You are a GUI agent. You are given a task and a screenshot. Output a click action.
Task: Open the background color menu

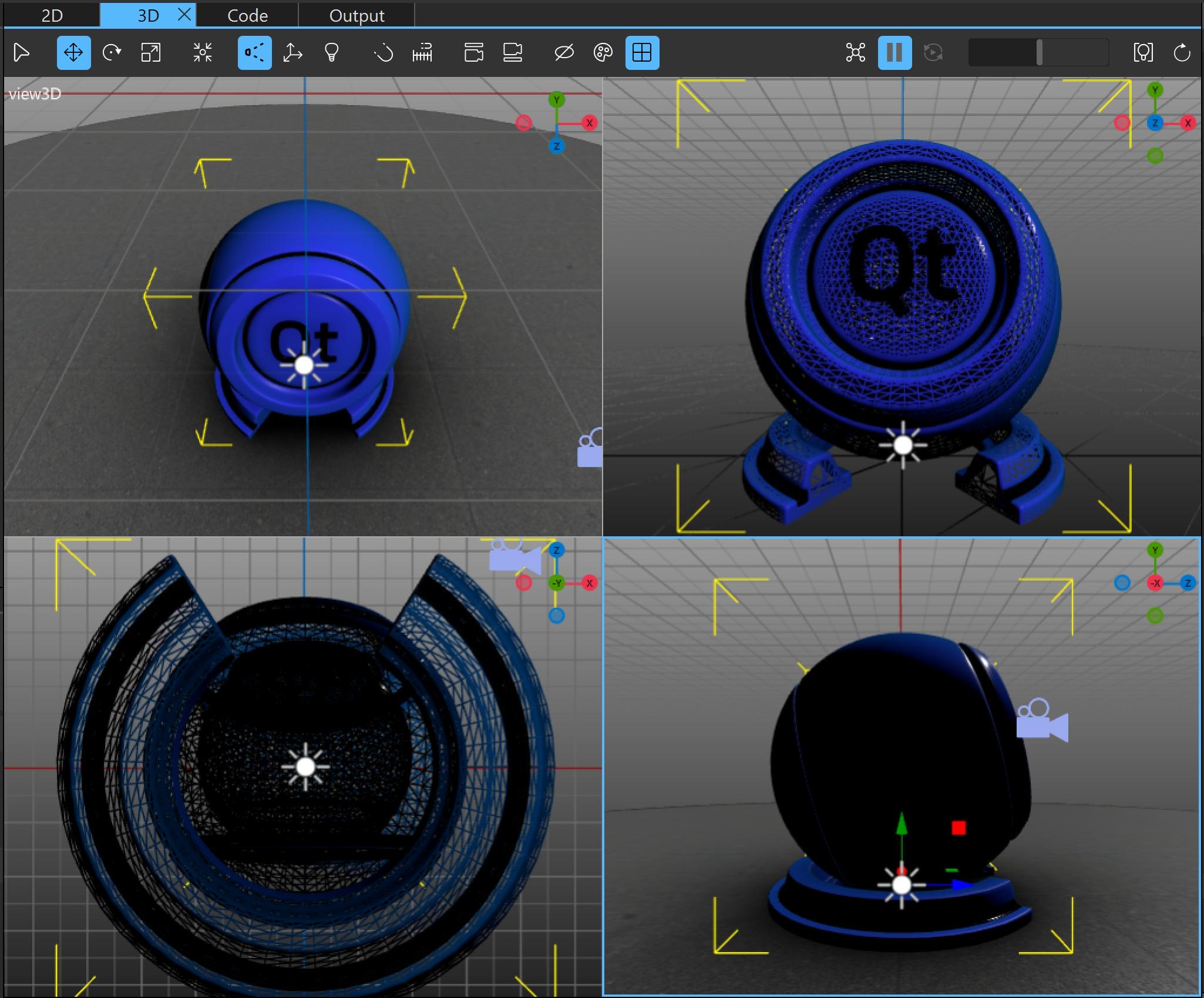coord(603,52)
